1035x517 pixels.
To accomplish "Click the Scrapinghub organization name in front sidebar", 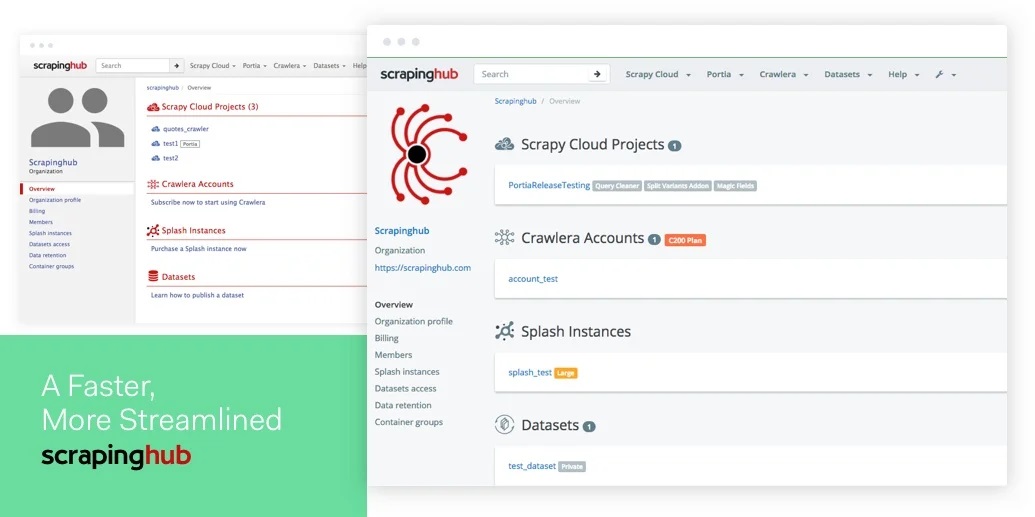I will [x=402, y=230].
